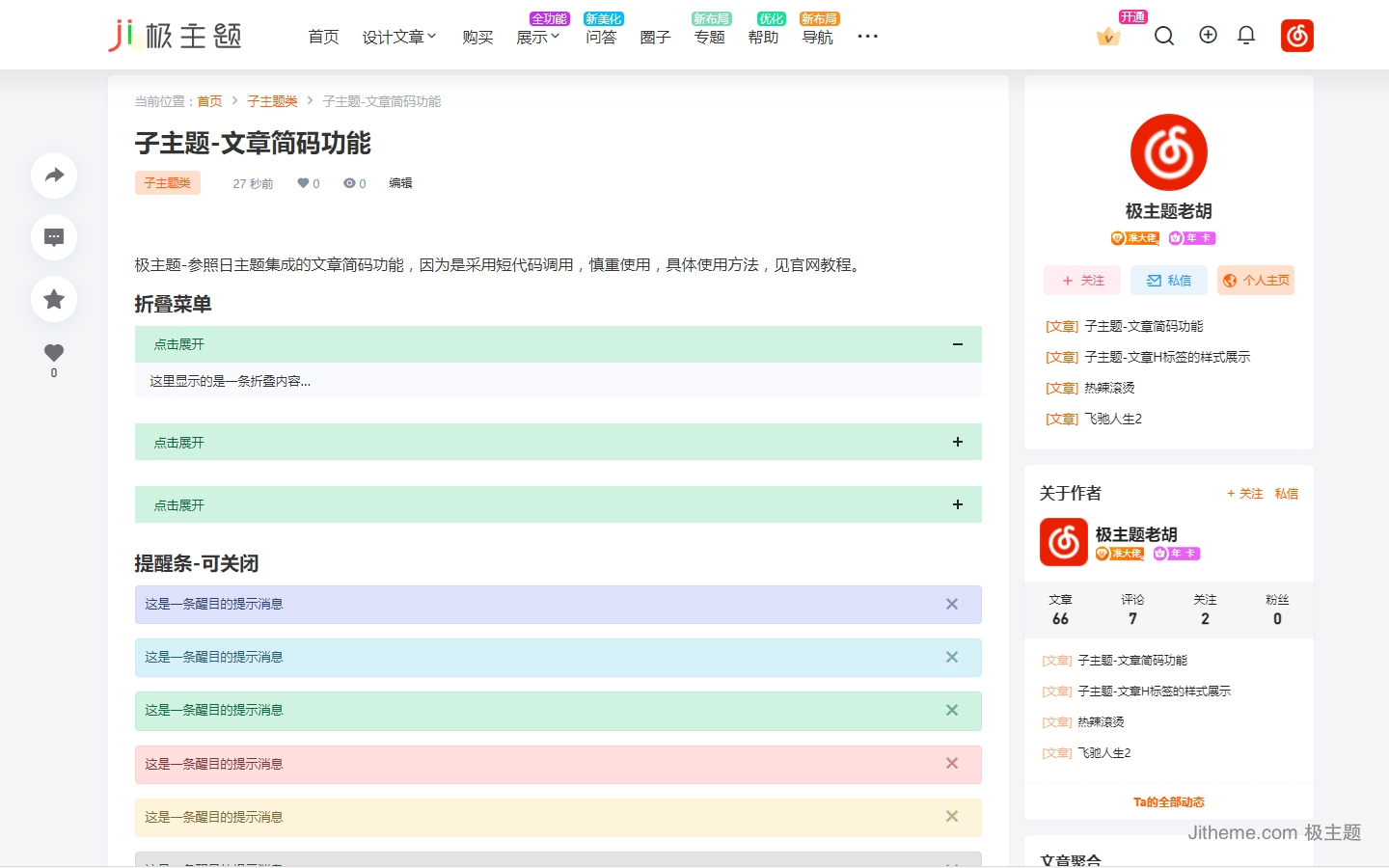Click the 子主题类 category tag under title
Viewport: 1389px width, 868px height.
pyautogui.click(x=168, y=183)
